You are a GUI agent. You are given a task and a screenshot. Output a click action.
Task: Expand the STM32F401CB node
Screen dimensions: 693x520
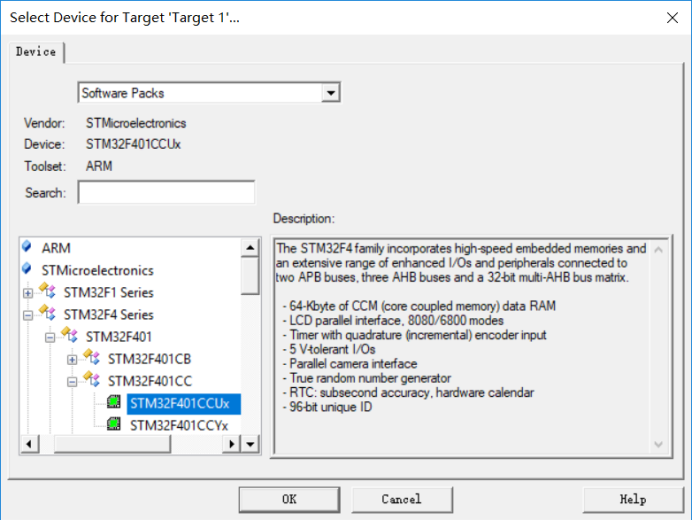72,360
